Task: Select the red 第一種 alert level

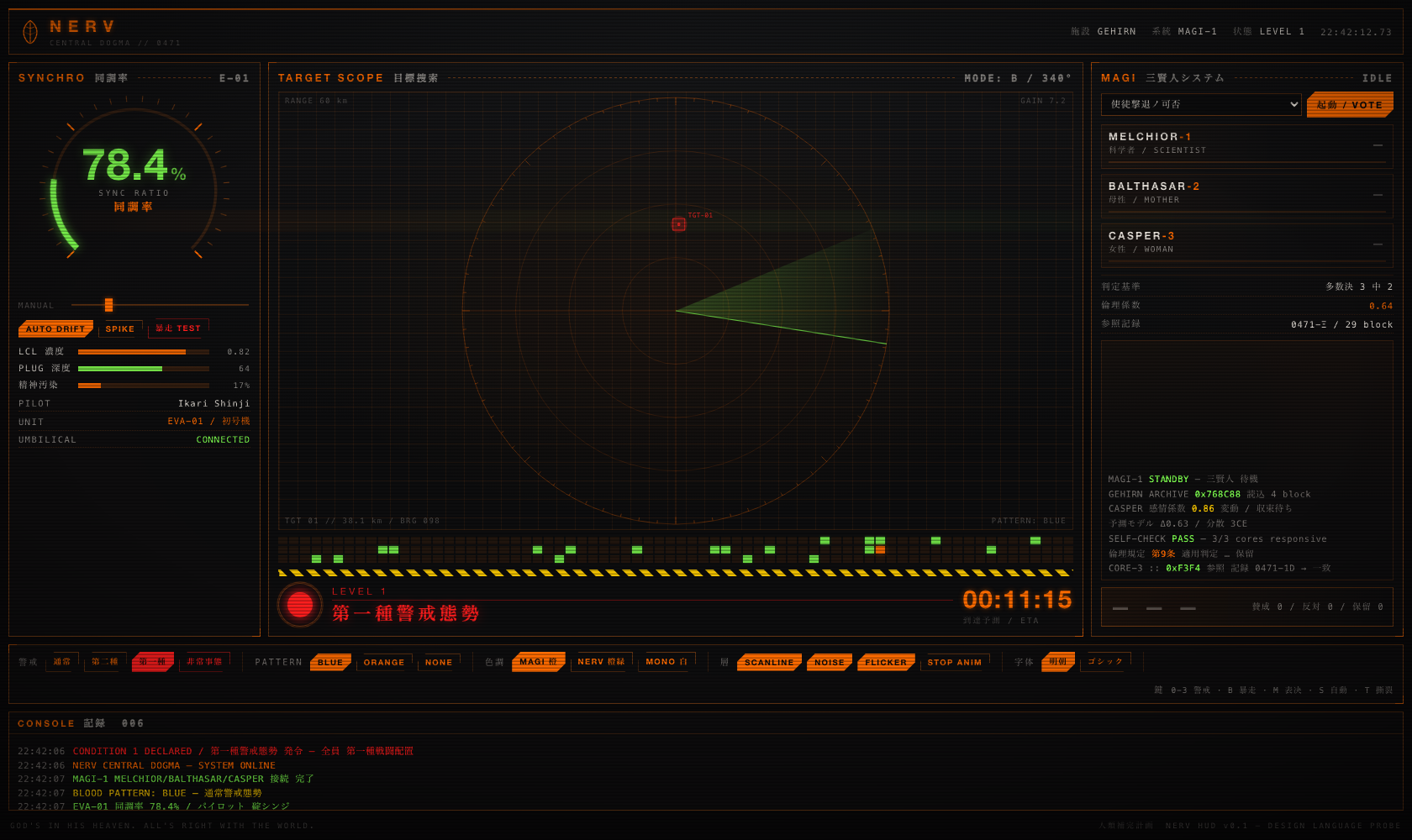Action: pyautogui.click(x=153, y=662)
